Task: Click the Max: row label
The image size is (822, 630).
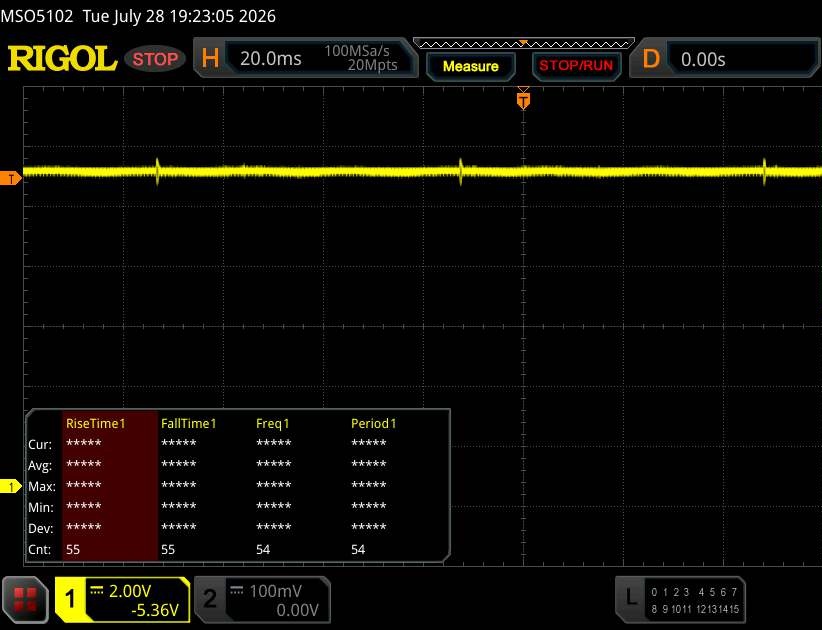Action: pos(42,486)
